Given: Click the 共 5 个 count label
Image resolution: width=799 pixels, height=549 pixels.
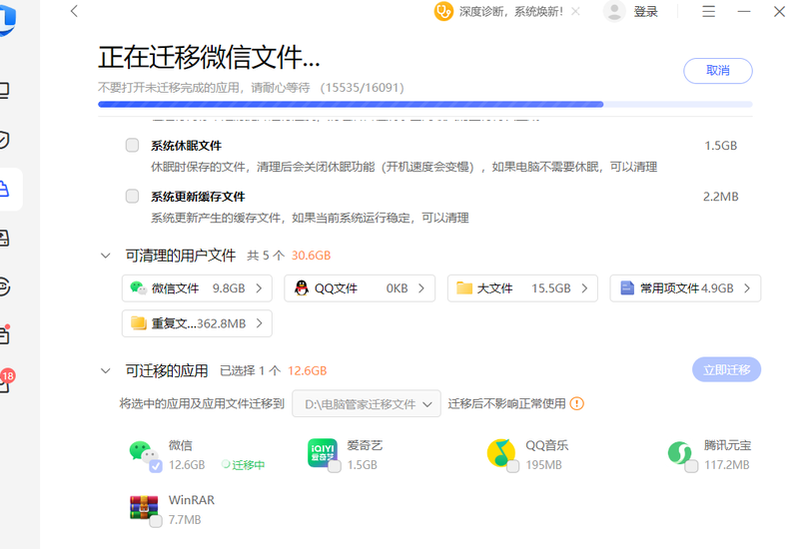Looking at the screenshot, I should coord(265,255).
